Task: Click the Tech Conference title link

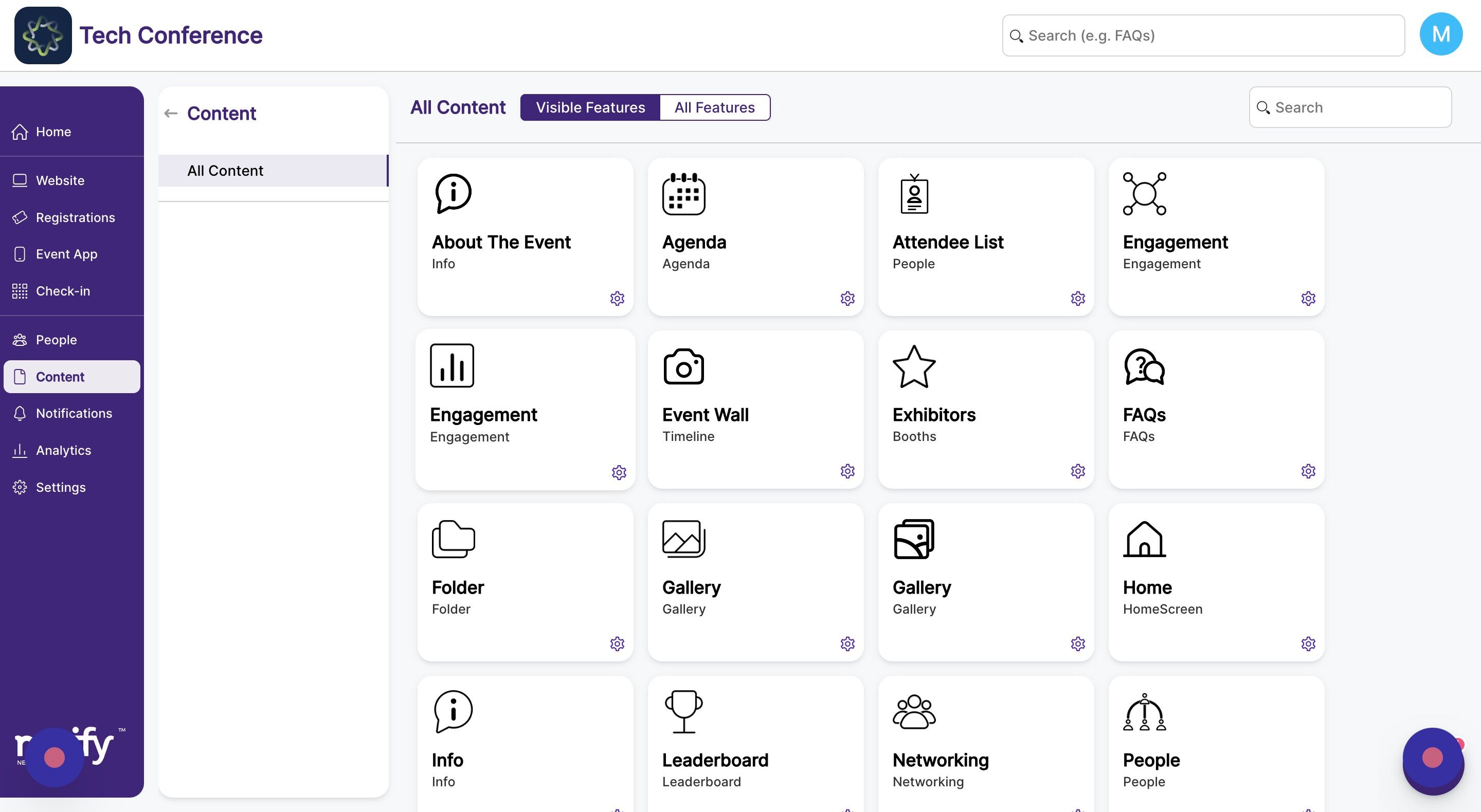Action: (171, 35)
